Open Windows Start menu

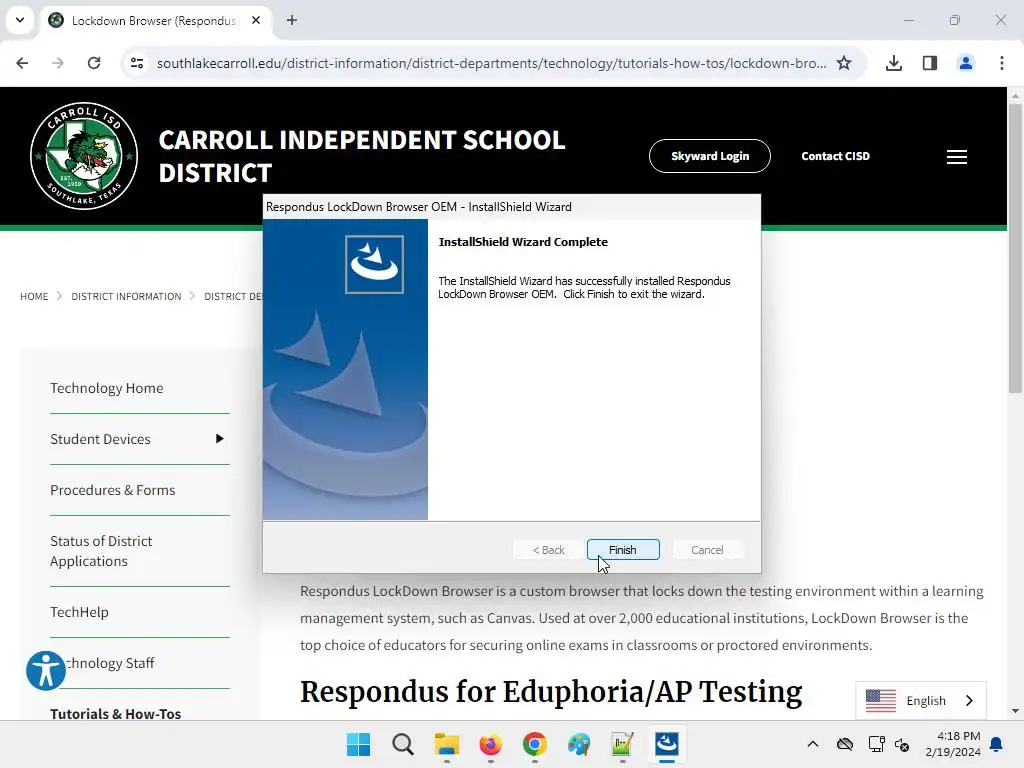pyautogui.click(x=358, y=744)
